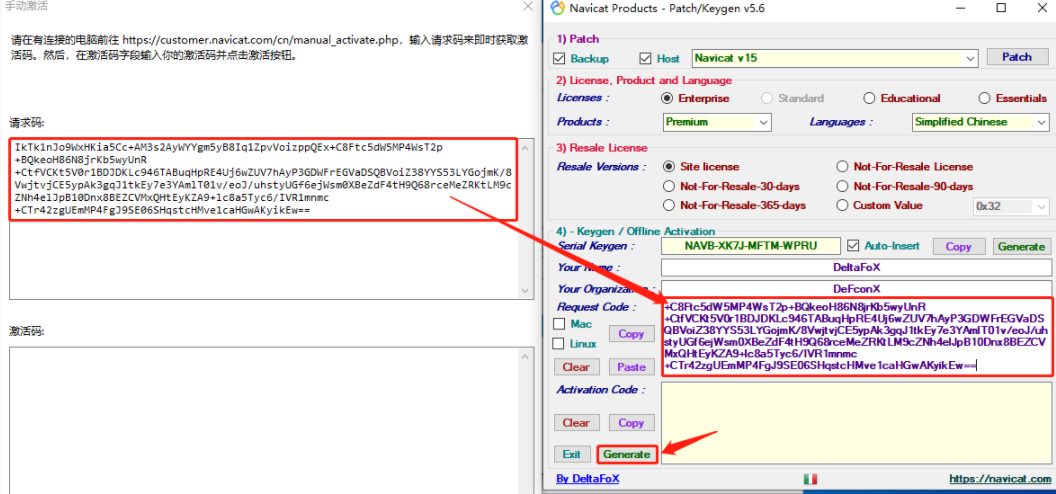
Task: Copy the request code
Action: [x=631, y=334]
